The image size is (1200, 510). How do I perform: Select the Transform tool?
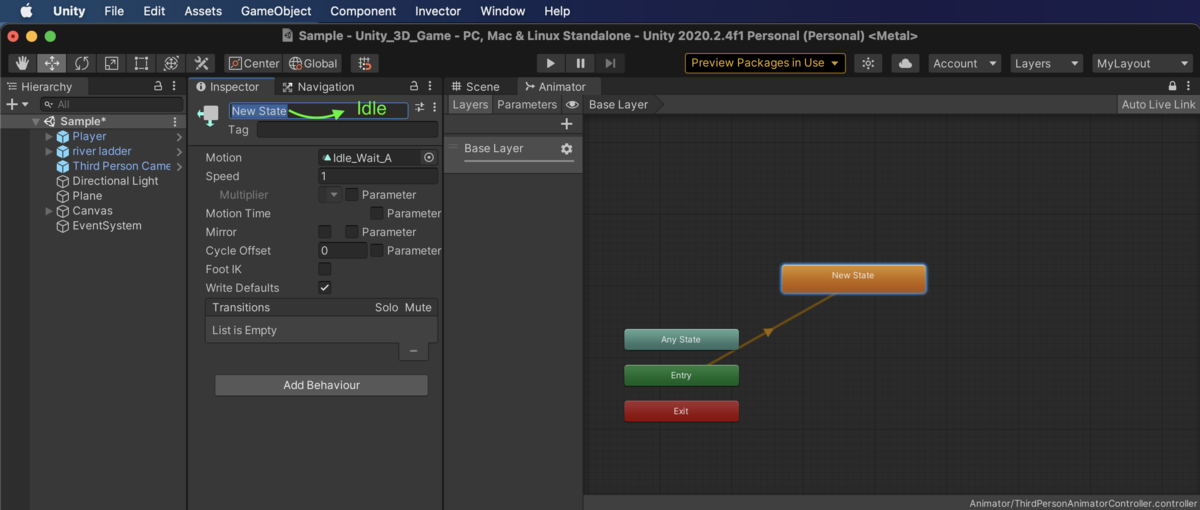click(171, 63)
